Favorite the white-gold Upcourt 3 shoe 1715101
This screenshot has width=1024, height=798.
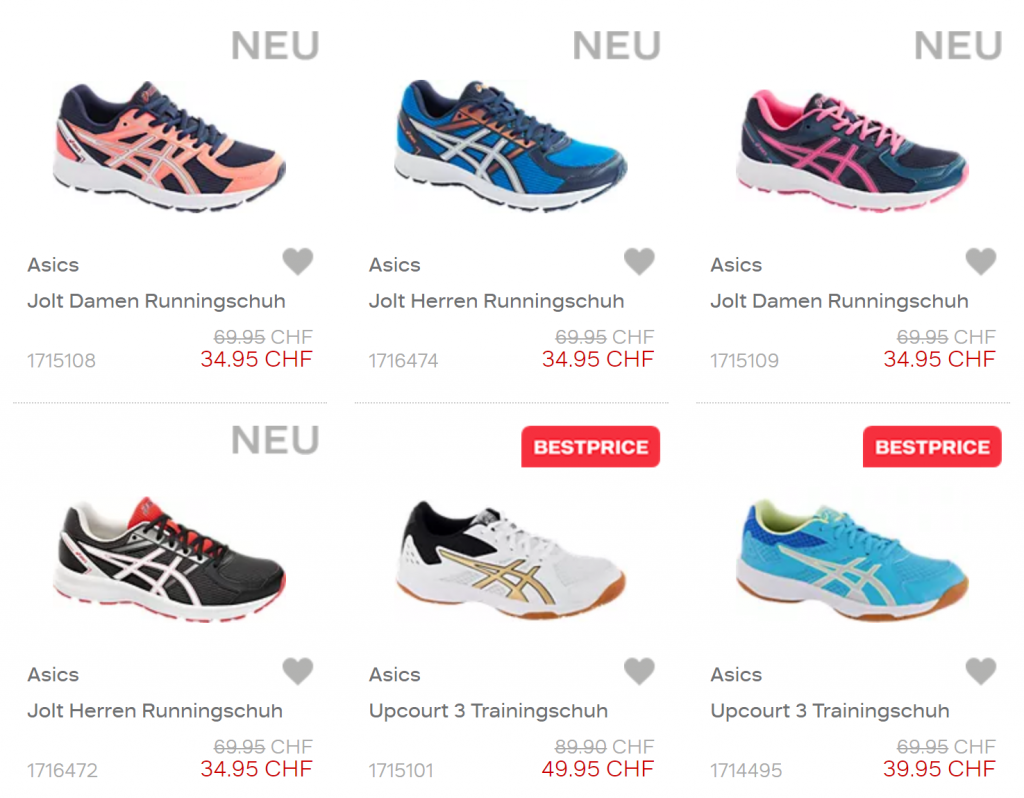point(639,671)
